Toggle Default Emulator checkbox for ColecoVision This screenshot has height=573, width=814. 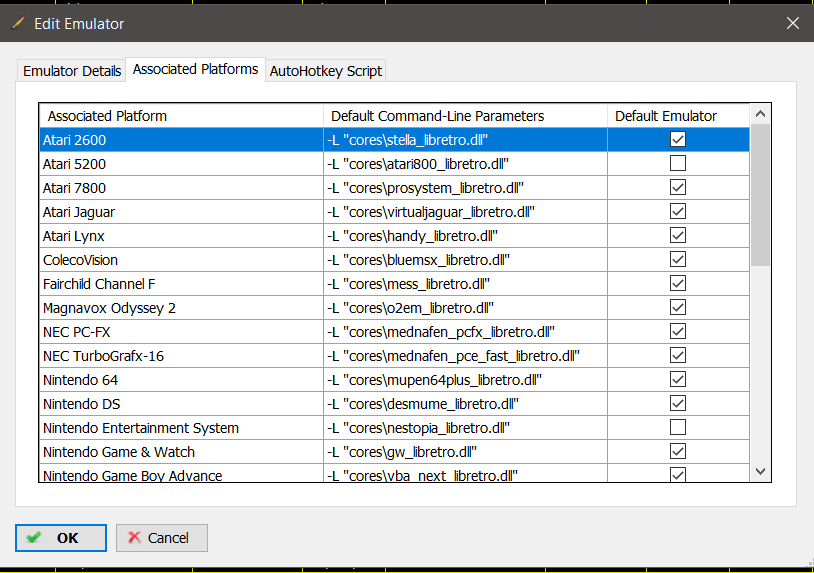[x=678, y=260]
